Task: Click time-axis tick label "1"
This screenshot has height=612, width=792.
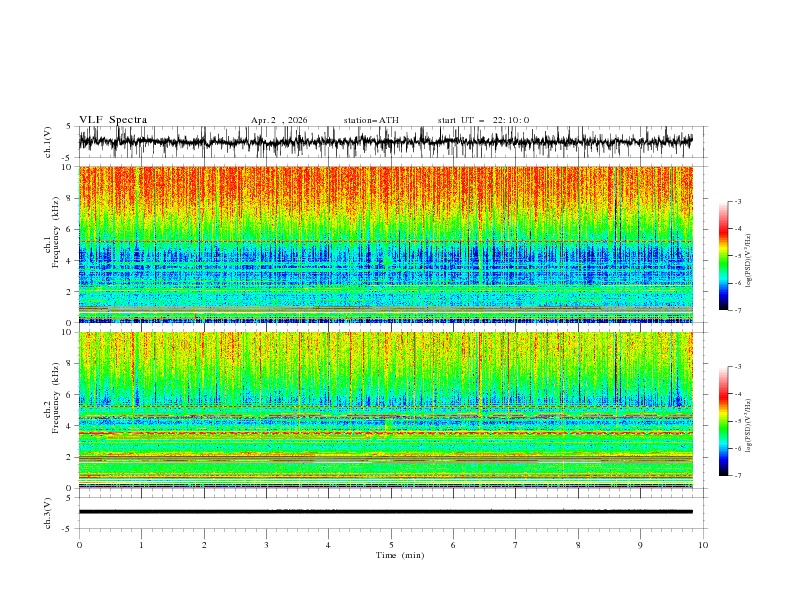Action: pyautogui.click(x=141, y=545)
